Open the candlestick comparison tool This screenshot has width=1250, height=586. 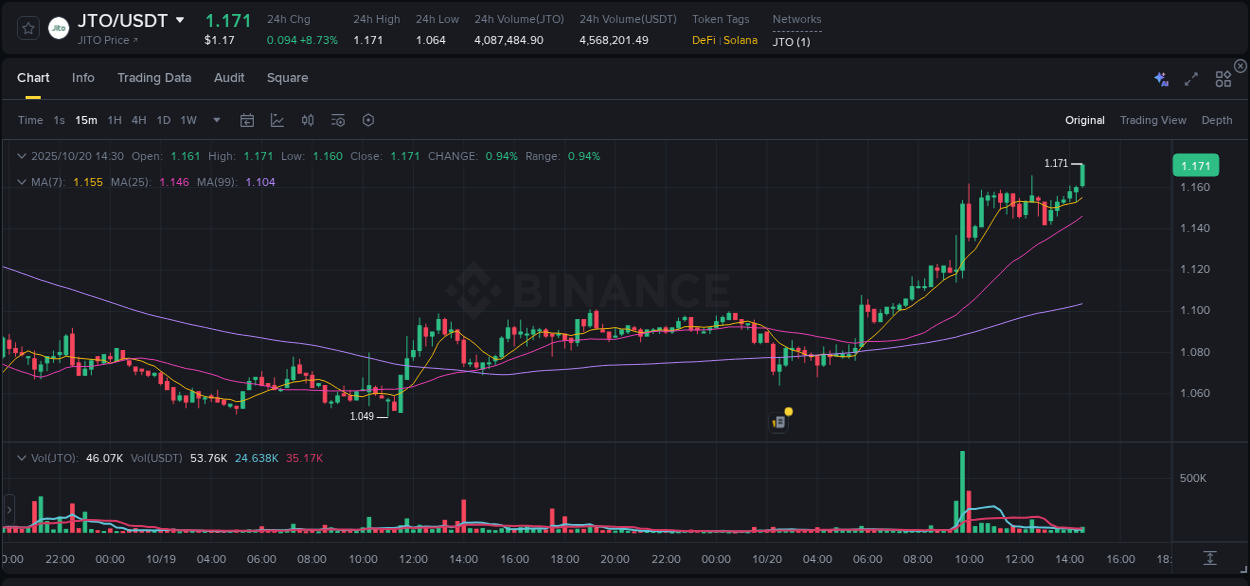(308, 120)
